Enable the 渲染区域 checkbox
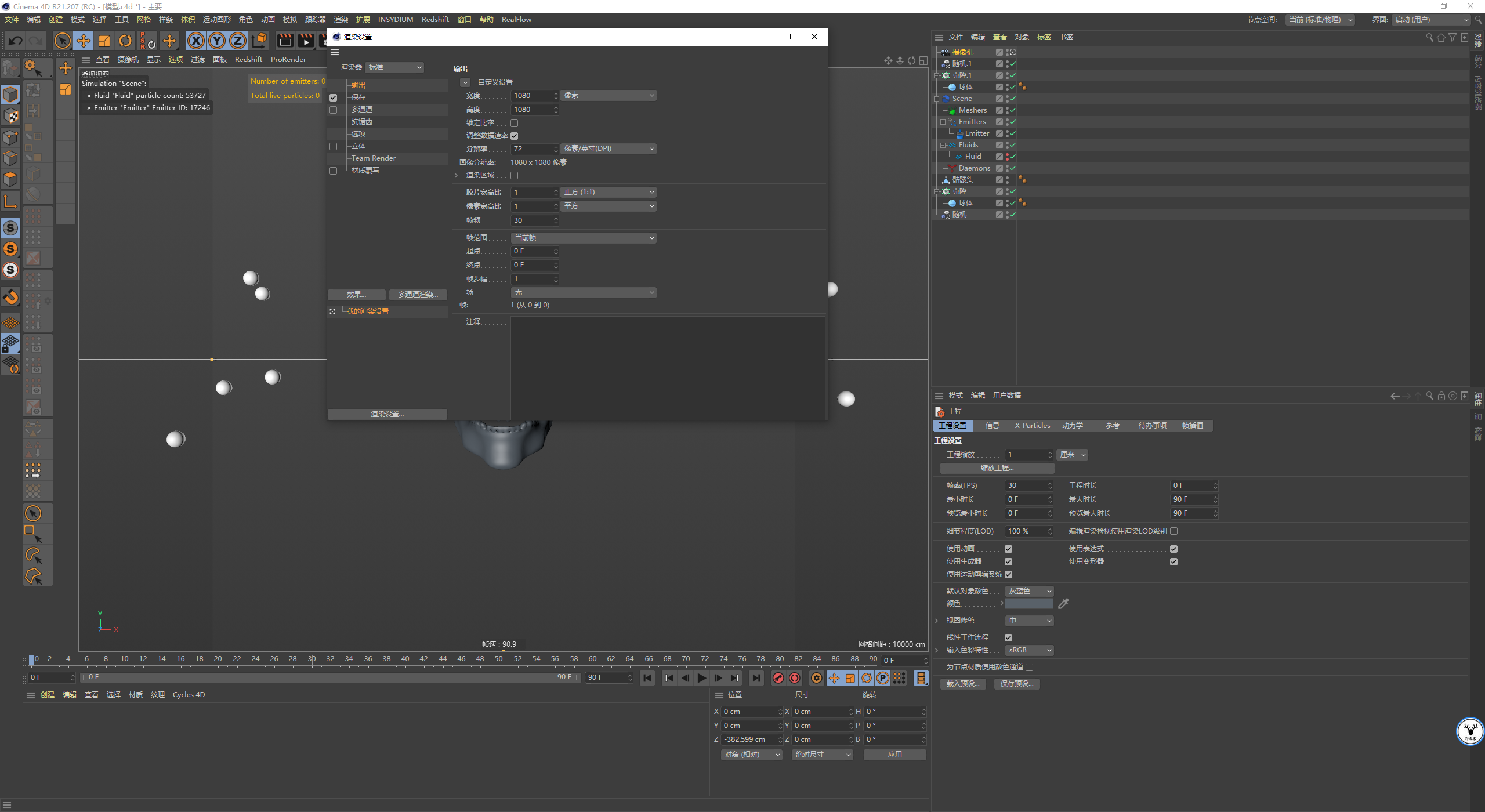 (x=514, y=176)
